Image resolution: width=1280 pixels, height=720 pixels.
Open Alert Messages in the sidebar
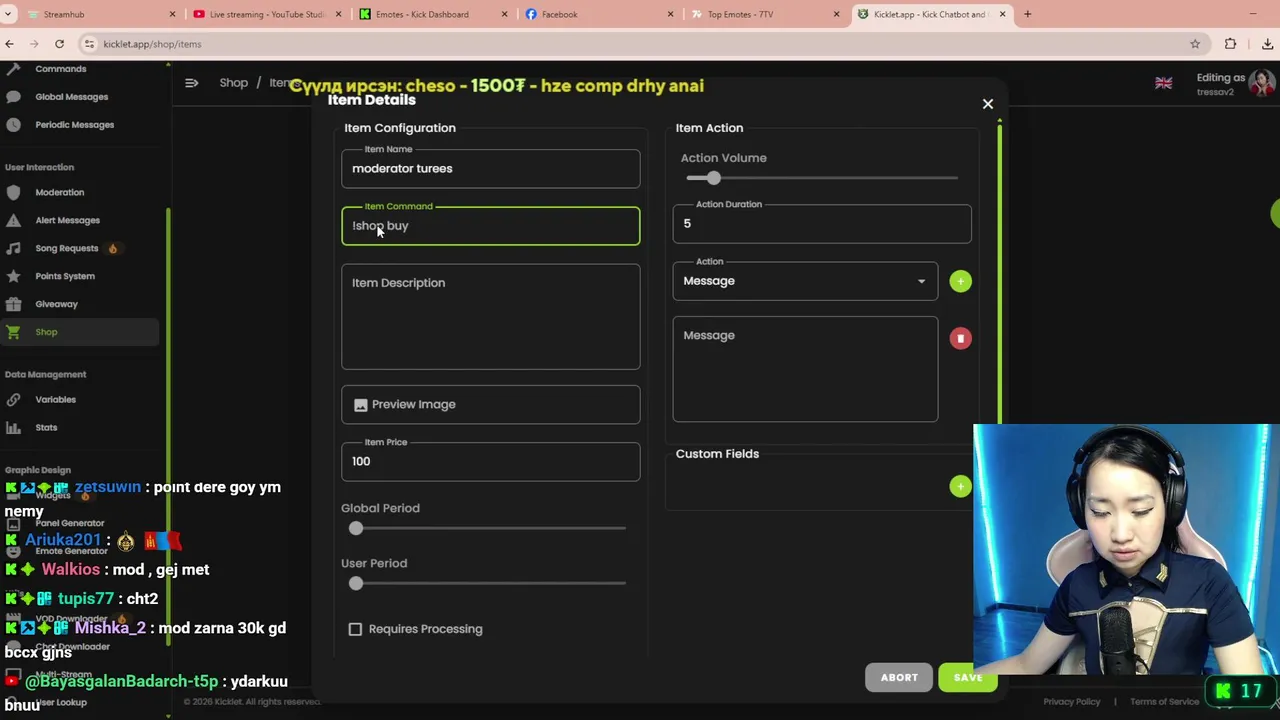(68, 220)
